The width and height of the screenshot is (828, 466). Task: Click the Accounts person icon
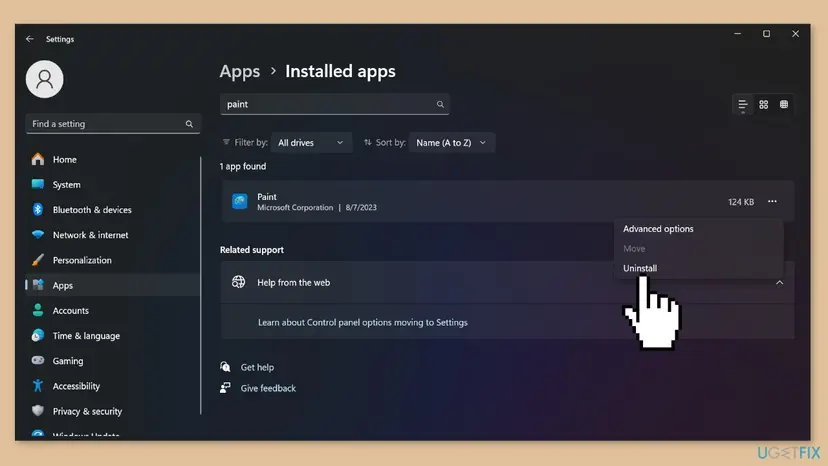point(37,310)
